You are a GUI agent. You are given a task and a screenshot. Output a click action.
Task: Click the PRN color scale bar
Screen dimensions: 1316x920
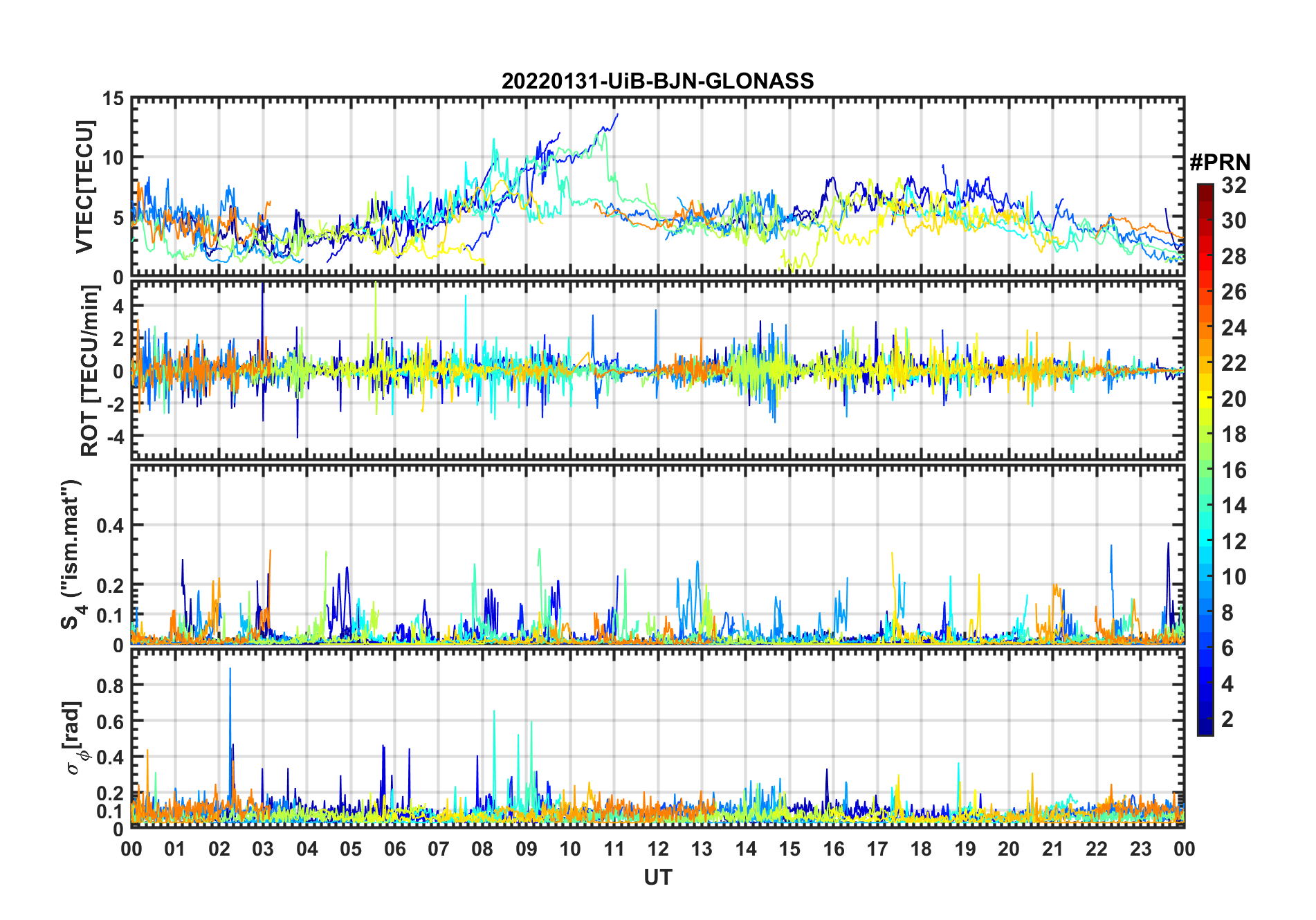tap(1205, 459)
